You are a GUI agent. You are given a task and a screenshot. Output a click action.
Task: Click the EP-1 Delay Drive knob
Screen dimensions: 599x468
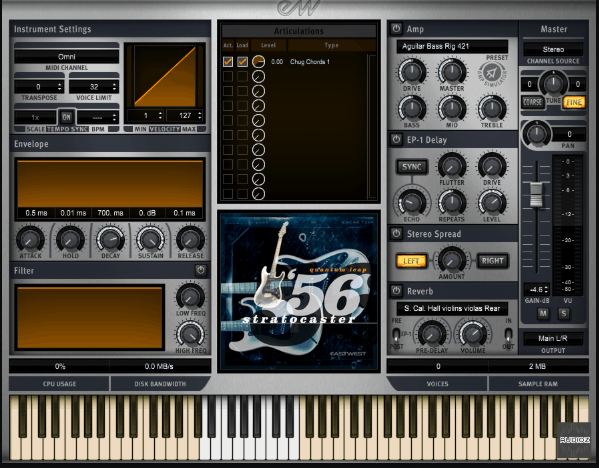pos(492,166)
